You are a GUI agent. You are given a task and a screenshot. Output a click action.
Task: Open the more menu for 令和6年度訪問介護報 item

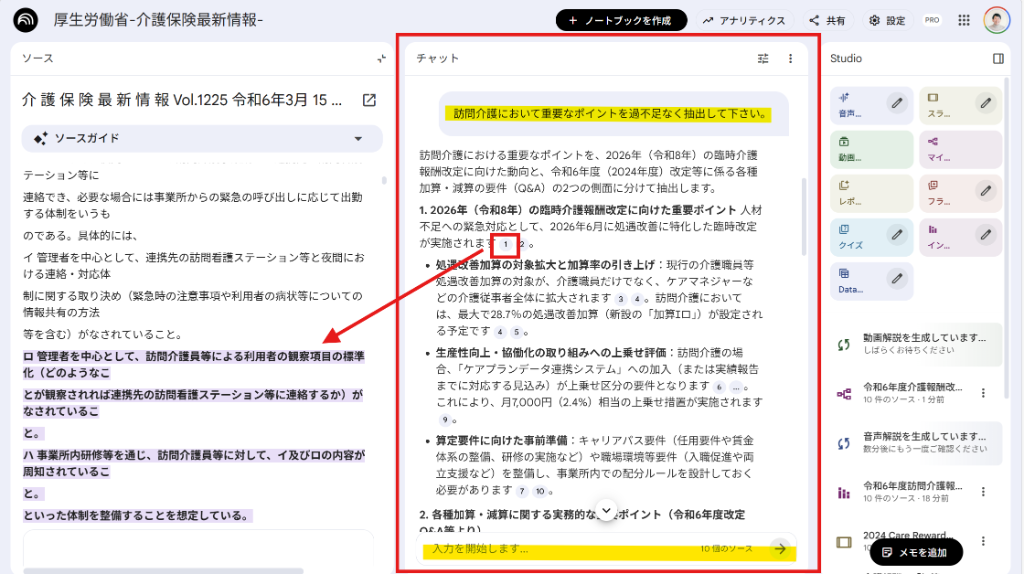(983, 492)
